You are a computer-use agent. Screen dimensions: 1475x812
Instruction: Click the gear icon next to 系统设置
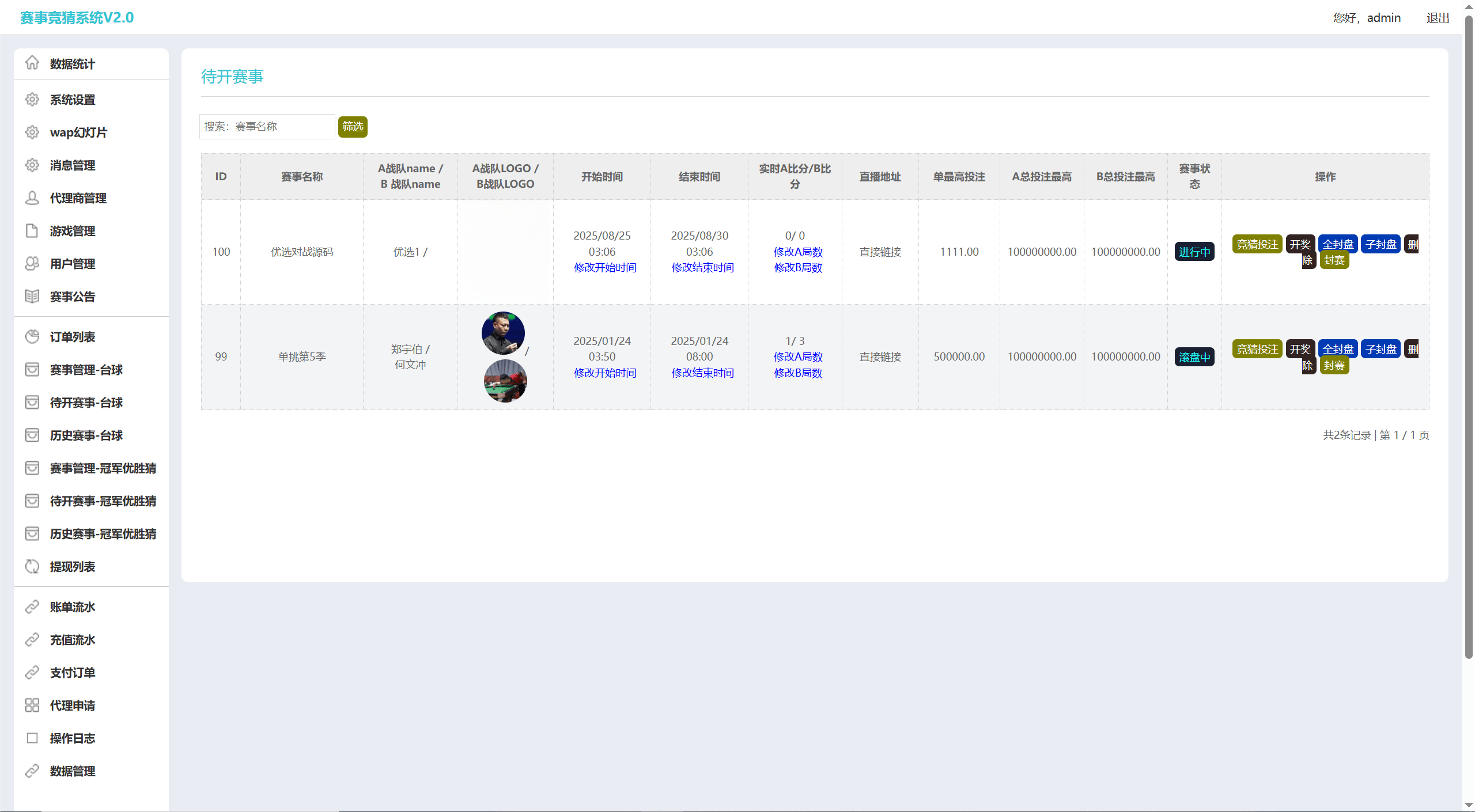[x=32, y=100]
